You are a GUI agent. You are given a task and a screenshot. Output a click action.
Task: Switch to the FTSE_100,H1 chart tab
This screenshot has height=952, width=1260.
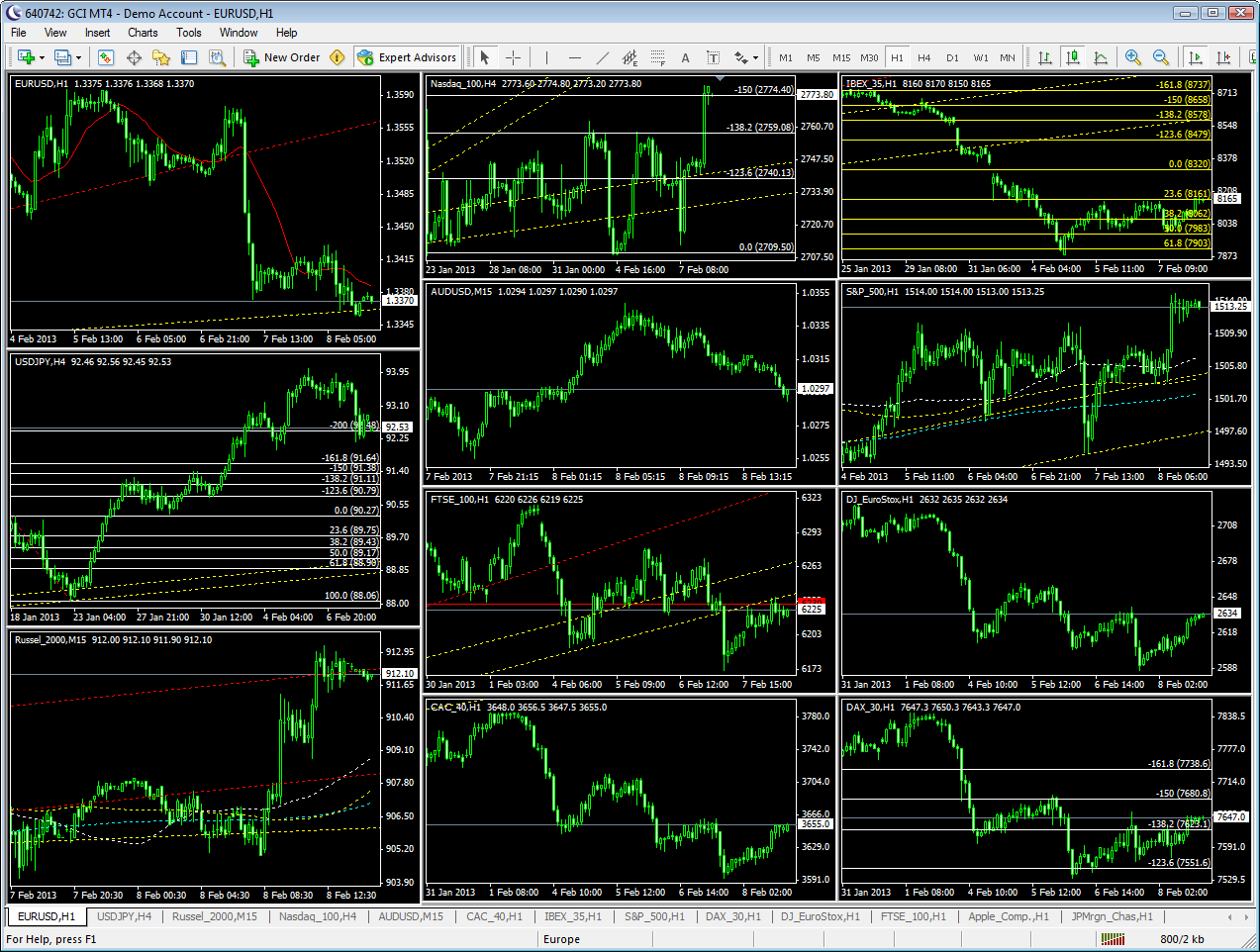(x=914, y=916)
